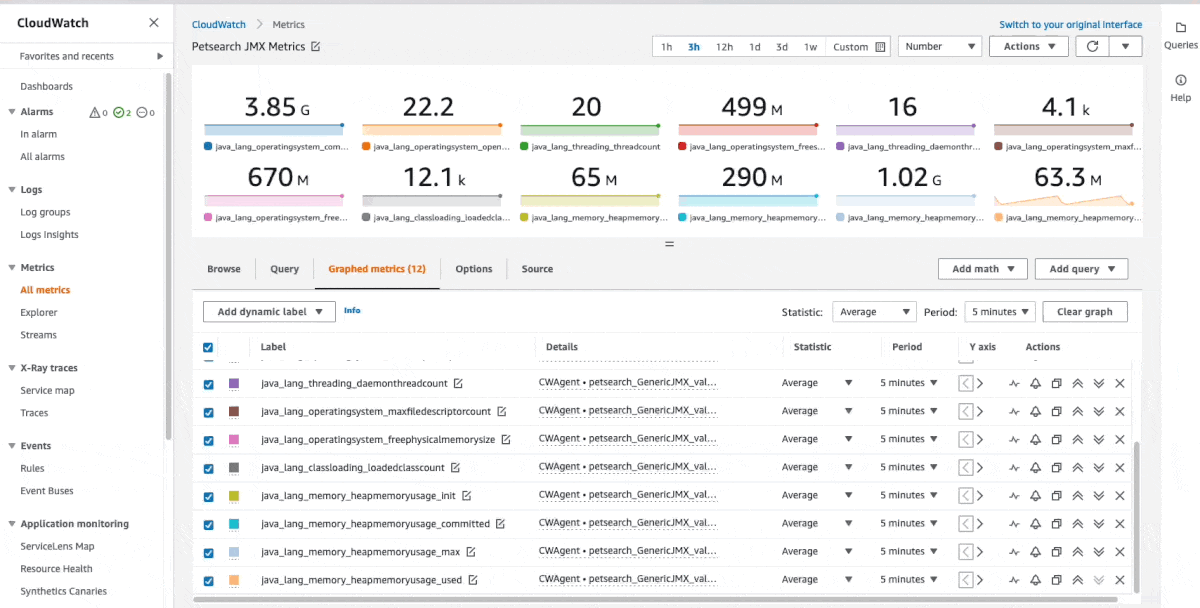Apply anomaly detection to freephysicalmemorysize metric
The height and width of the screenshot is (608, 1200).
coord(1014,439)
